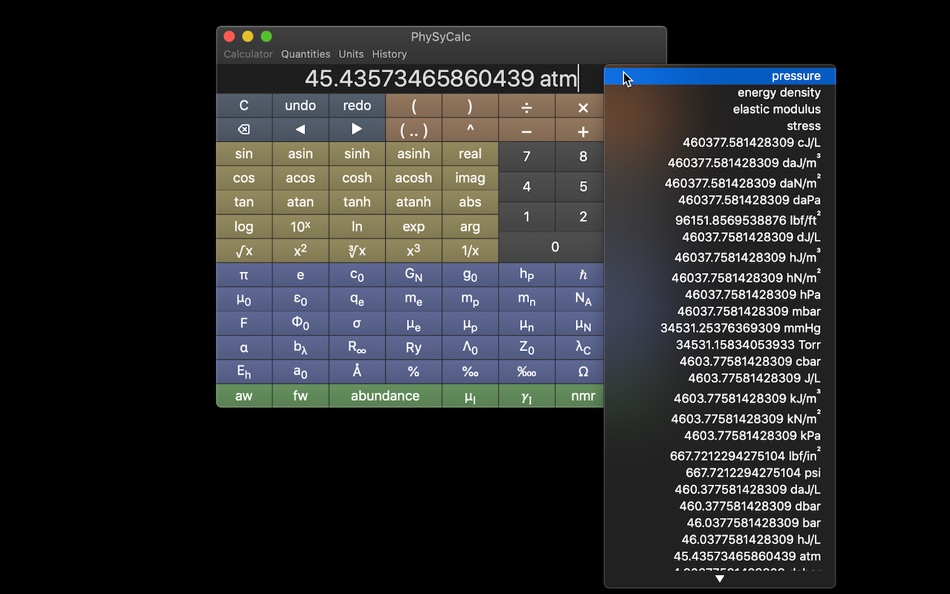950x594 pixels.
Task: Insert the vacuum permeability μ0 constant
Action: coord(244,299)
